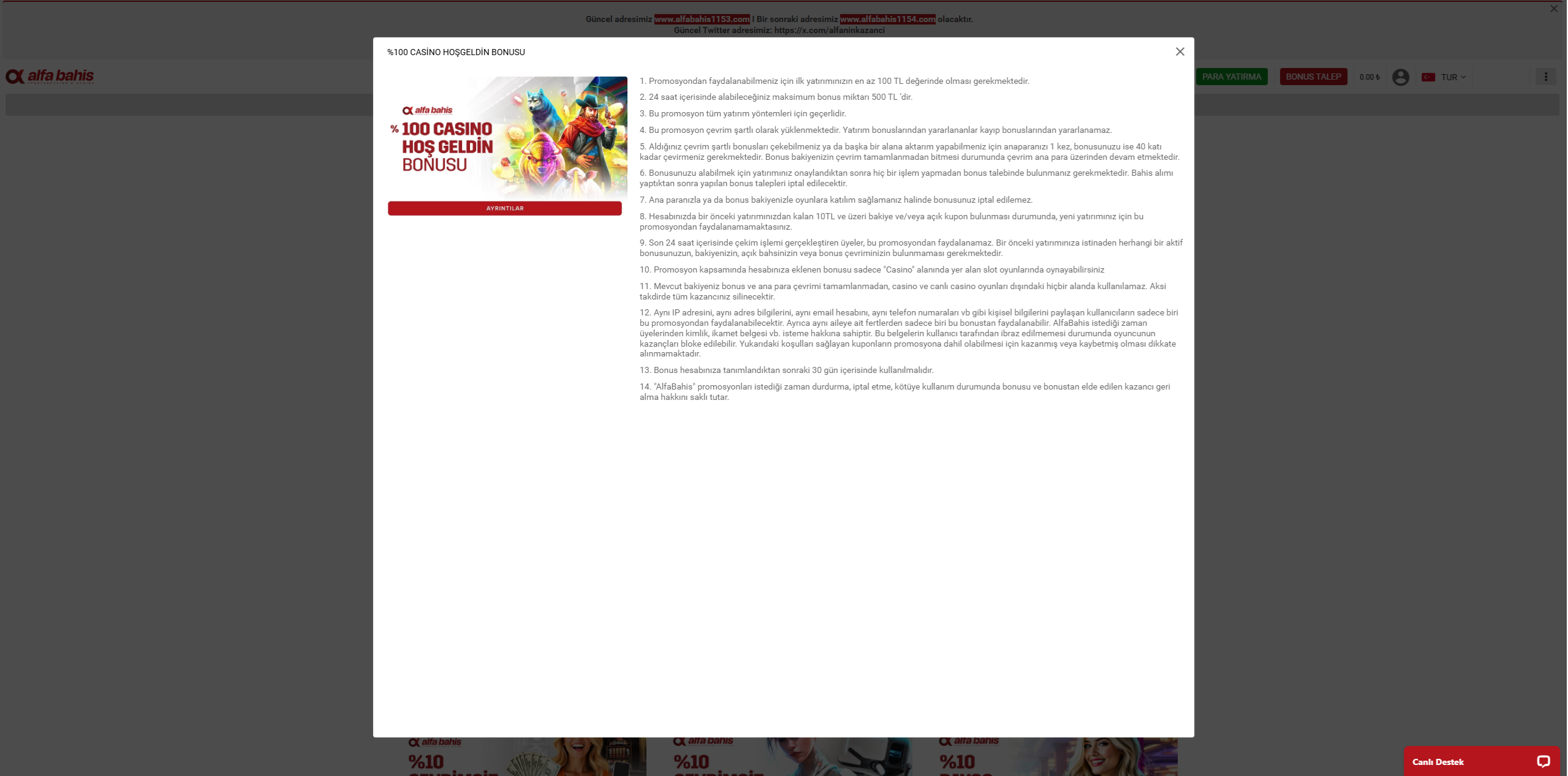Screen dimensions: 1568x776
Task: Open the Canlı Destek chat bubble icon
Action: tap(1543, 761)
